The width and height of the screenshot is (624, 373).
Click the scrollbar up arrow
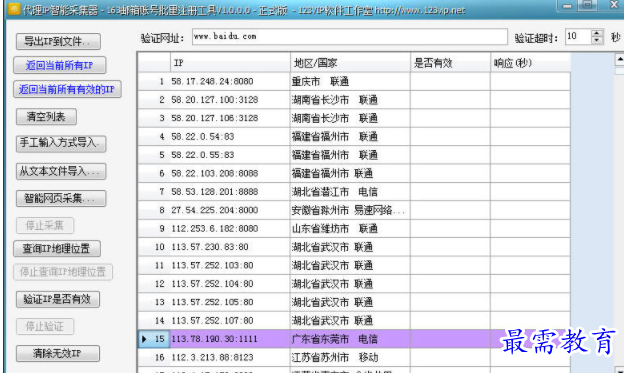tap(619, 59)
